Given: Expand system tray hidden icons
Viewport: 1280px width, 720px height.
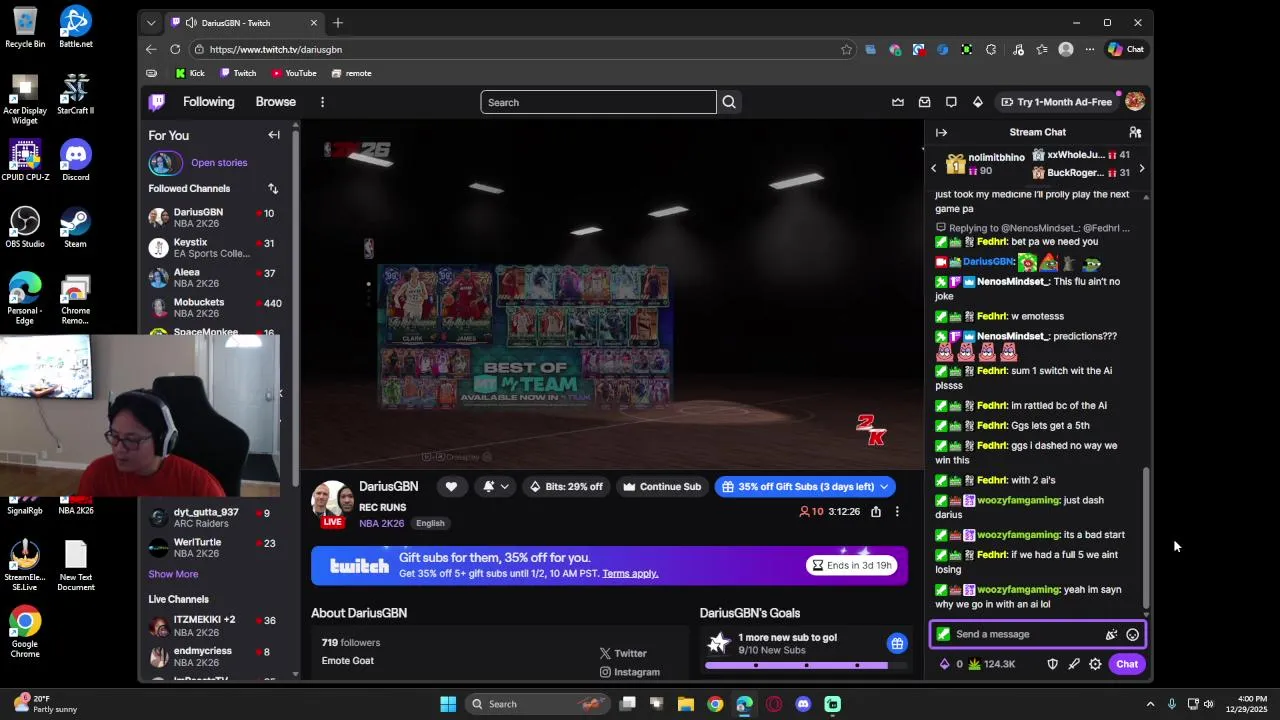Looking at the screenshot, I should 1150,704.
